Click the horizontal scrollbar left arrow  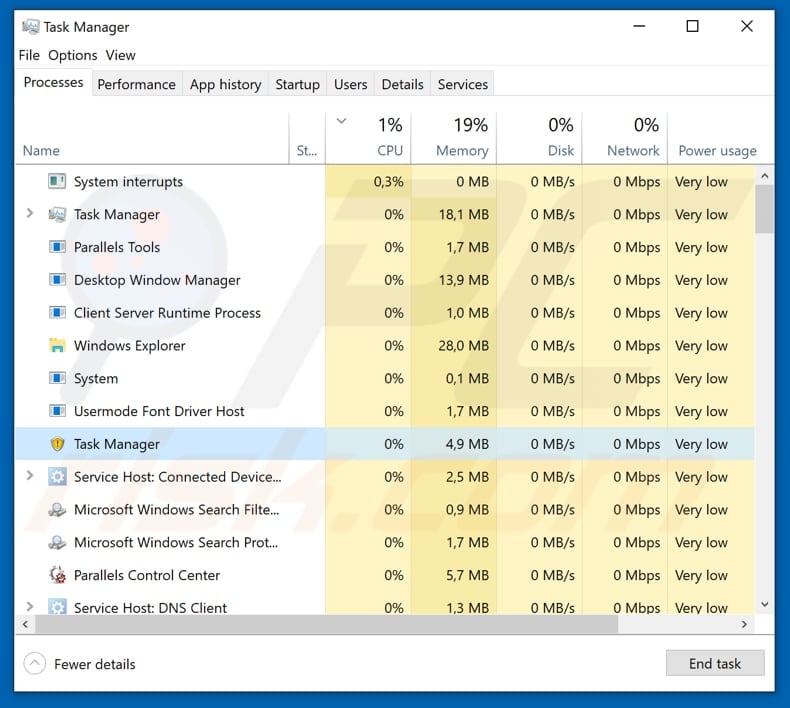point(25,624)
